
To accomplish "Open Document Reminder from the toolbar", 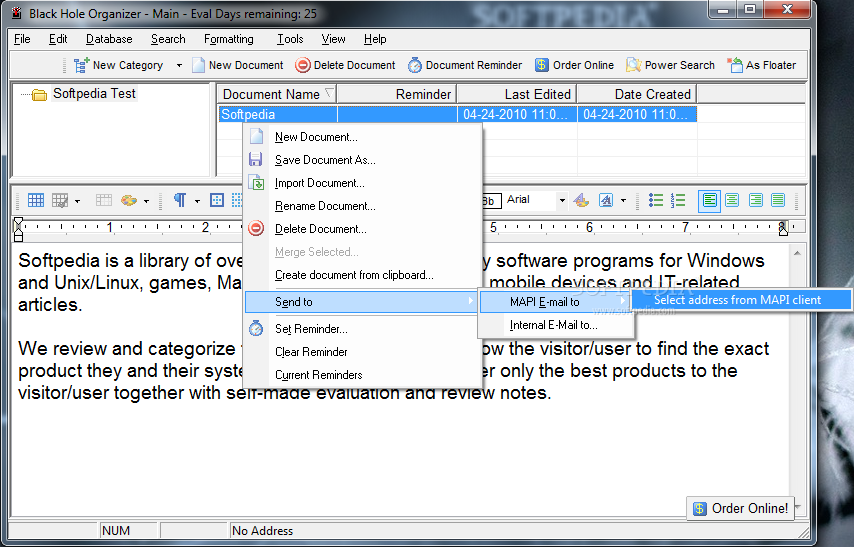I will (465, 65).
